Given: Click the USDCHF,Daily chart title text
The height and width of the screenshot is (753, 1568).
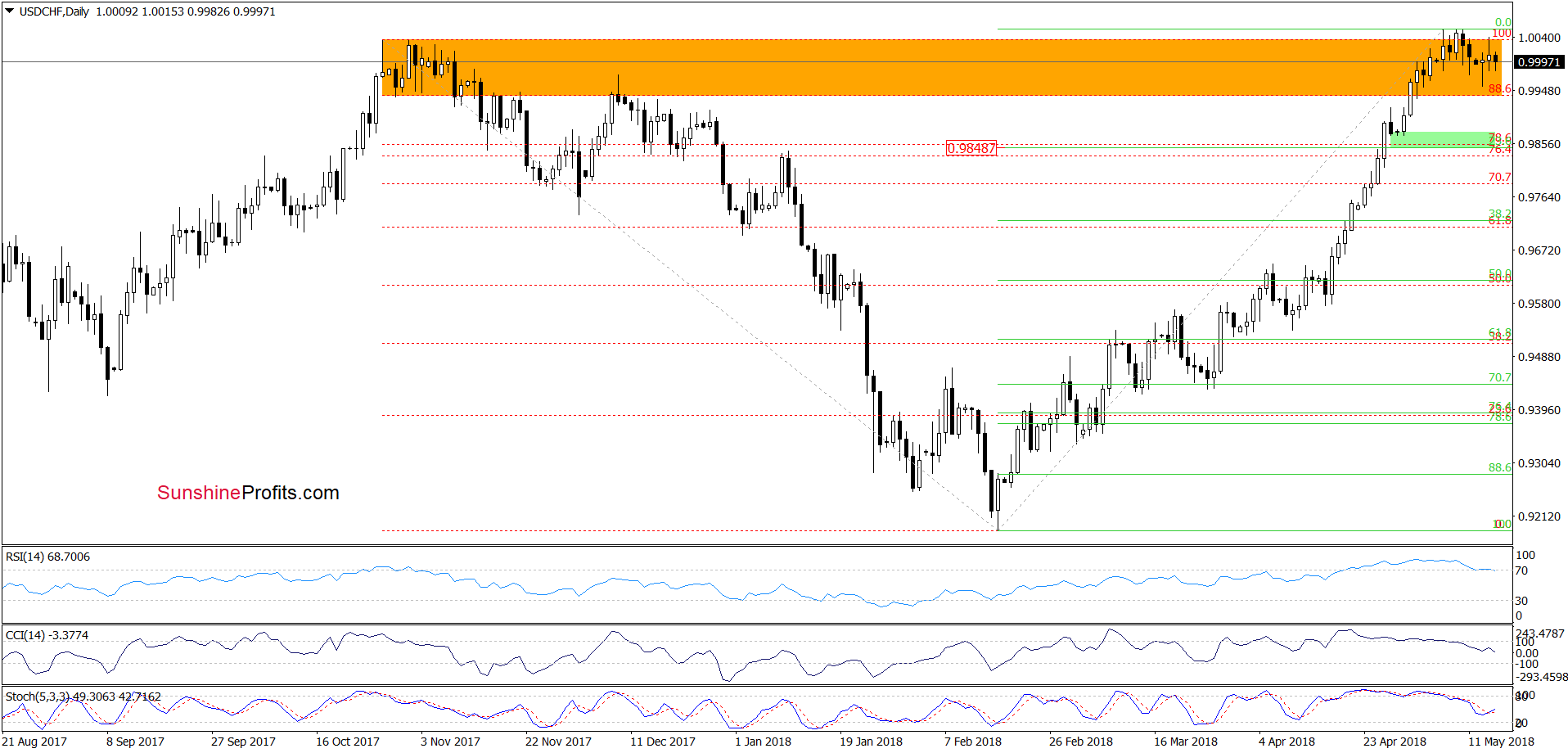Looking at the screenshot, I should (x=54, y=11).
